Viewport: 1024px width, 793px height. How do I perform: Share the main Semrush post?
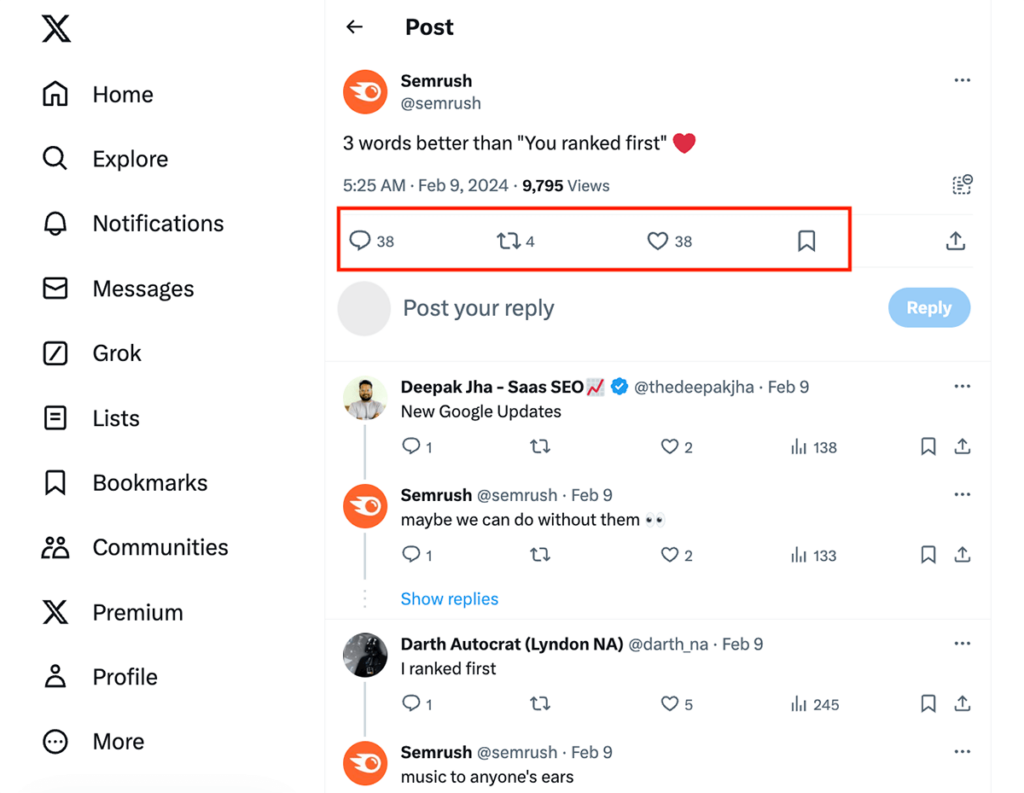(955, 241)
